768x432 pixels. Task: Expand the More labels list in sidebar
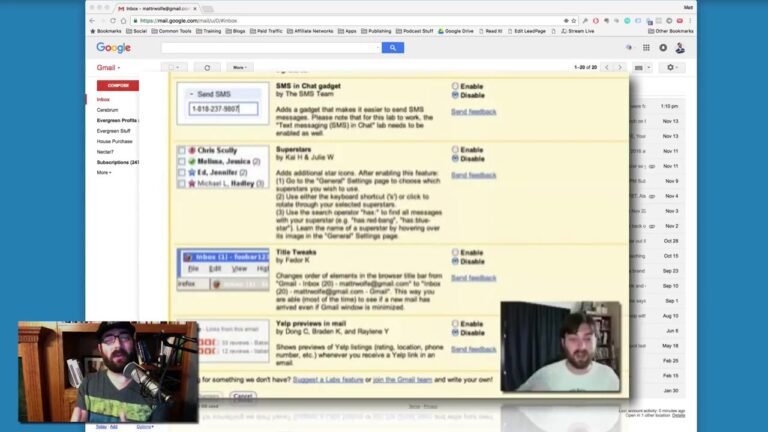103,172
